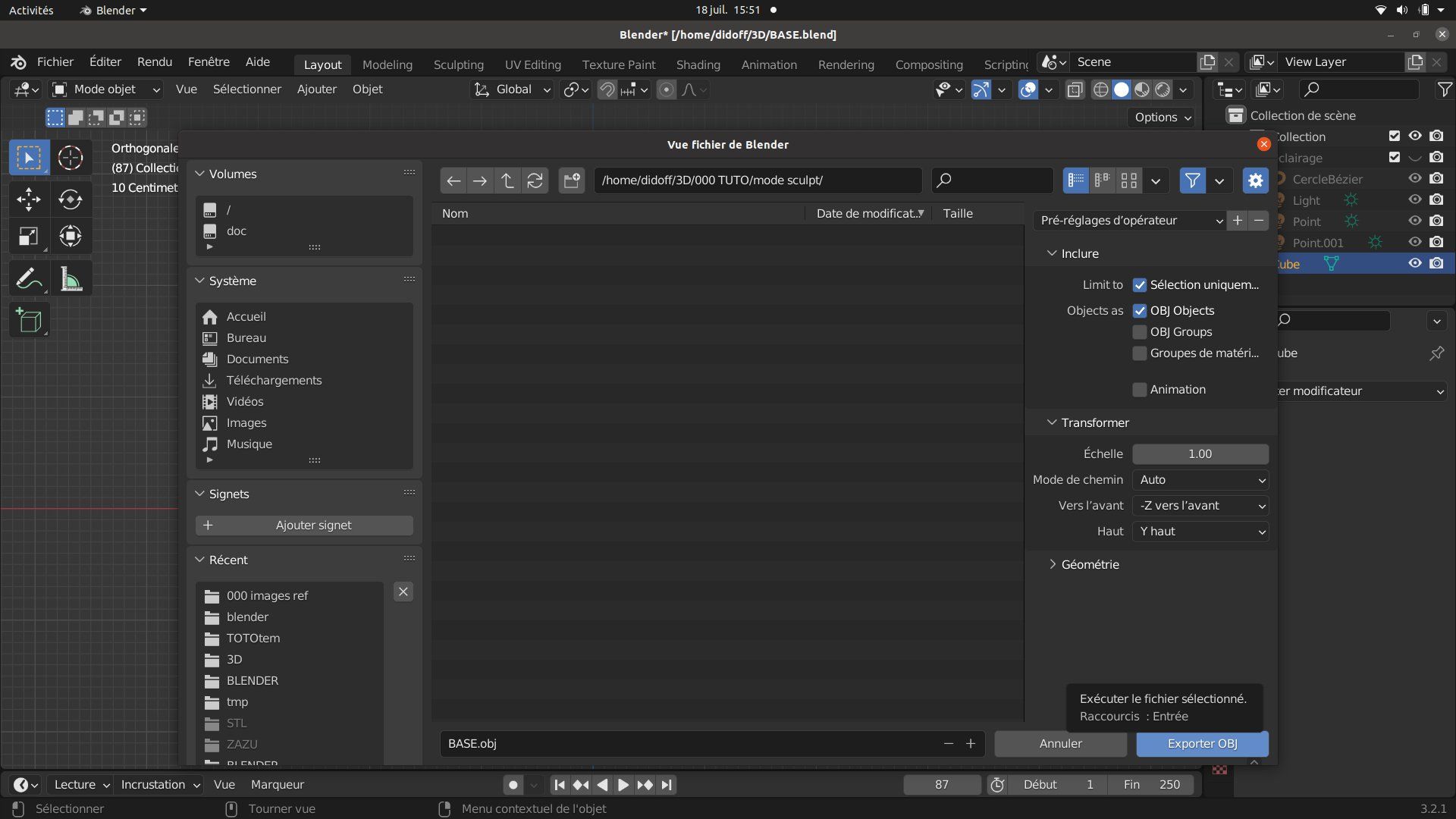Open Vers l'avant axis dropdown

pos(1200,506)
